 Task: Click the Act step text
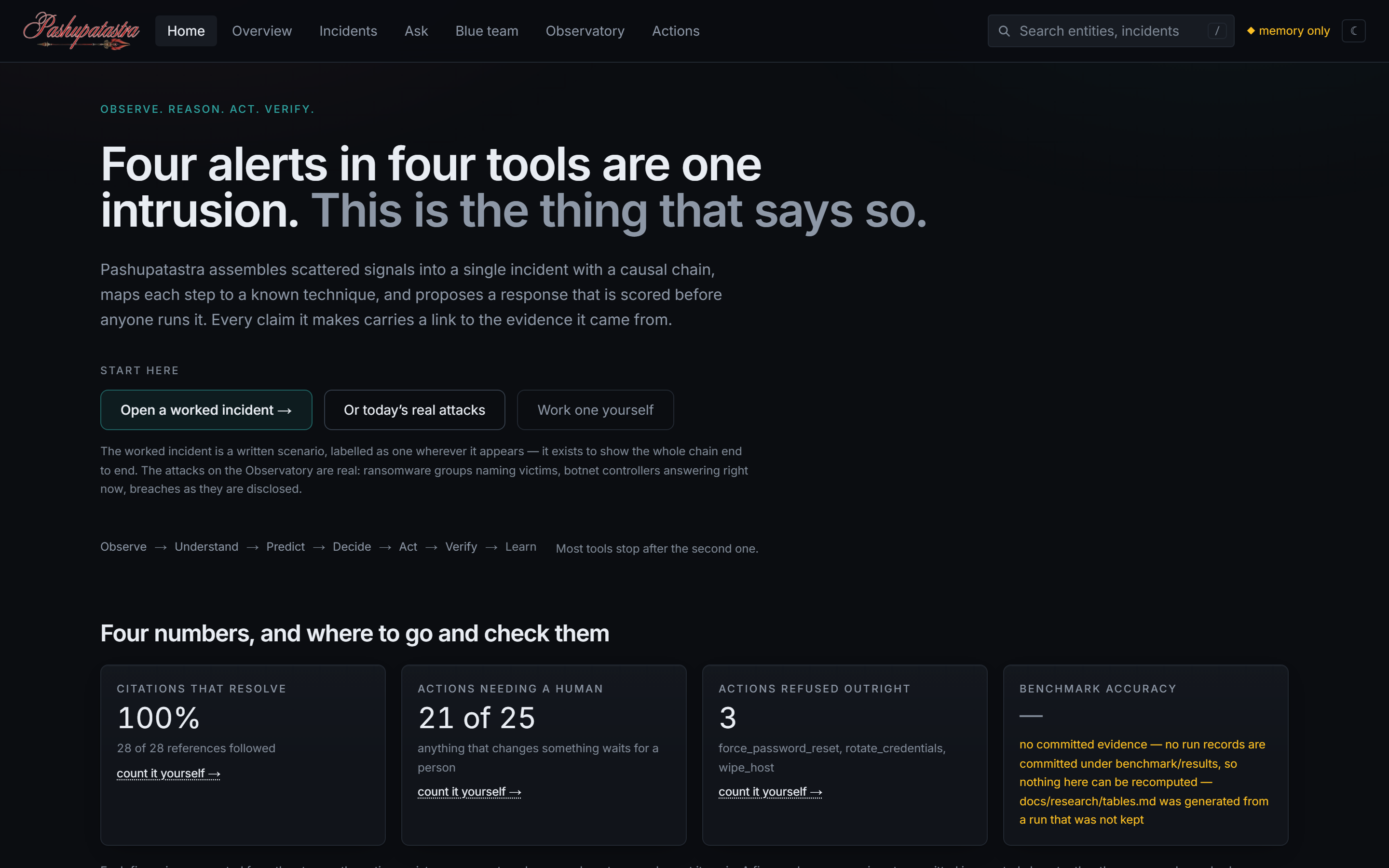(x=408, y=546)
